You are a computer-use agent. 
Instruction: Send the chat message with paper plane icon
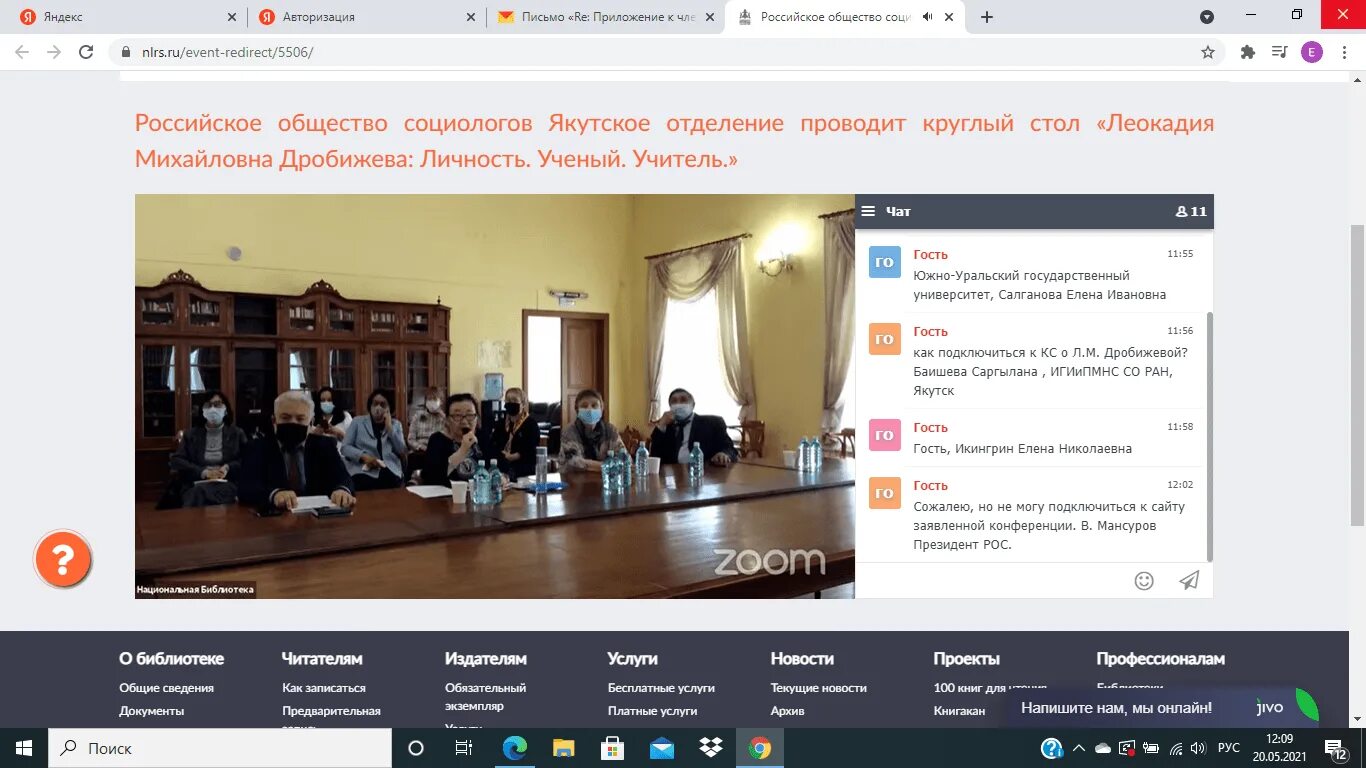(x=1188, y=580)
